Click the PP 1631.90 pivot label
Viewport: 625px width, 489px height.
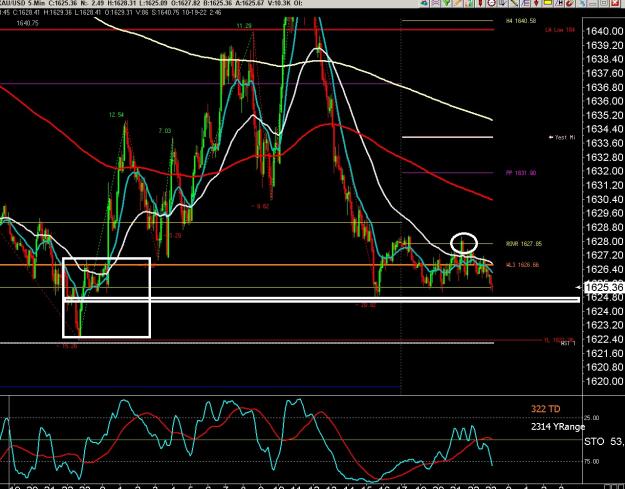521,173
